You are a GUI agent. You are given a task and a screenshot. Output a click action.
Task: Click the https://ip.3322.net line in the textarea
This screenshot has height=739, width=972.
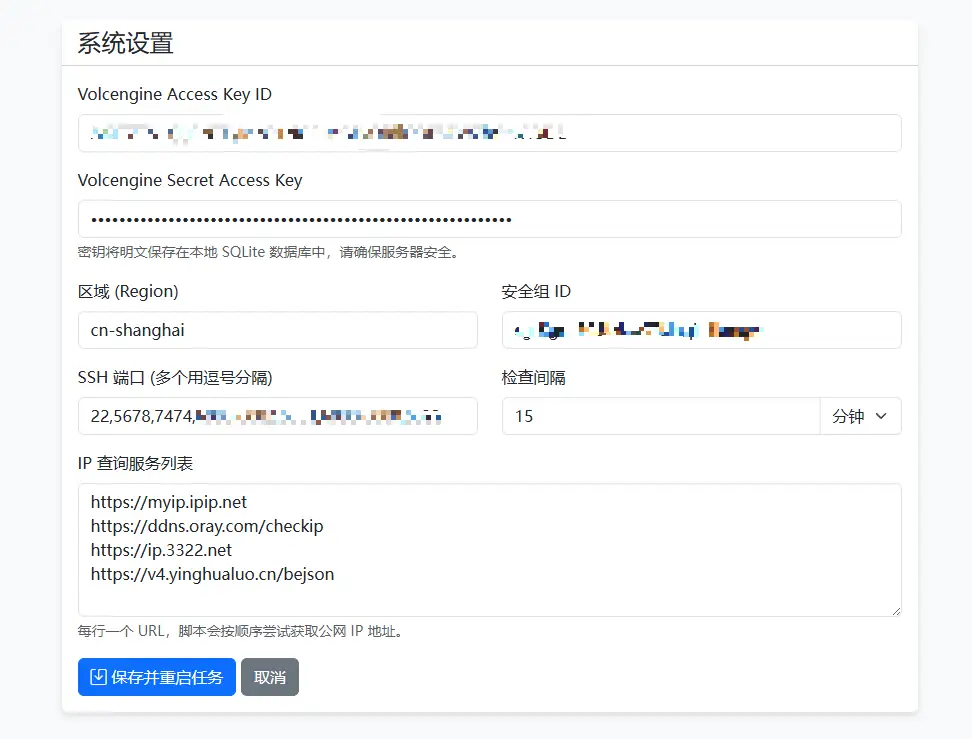pos(161,550)
